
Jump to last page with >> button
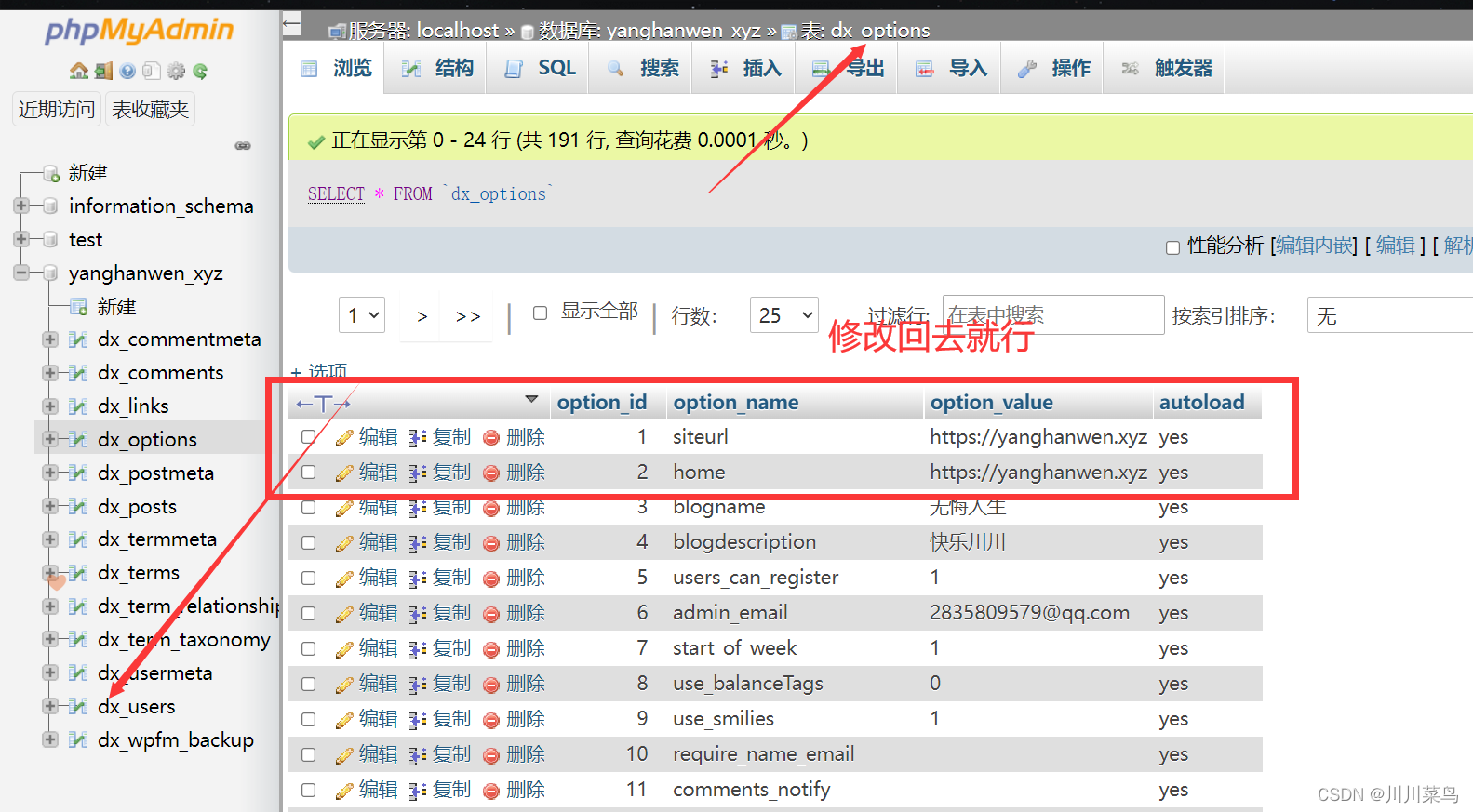pyautogui.click(x=468, y=316)
